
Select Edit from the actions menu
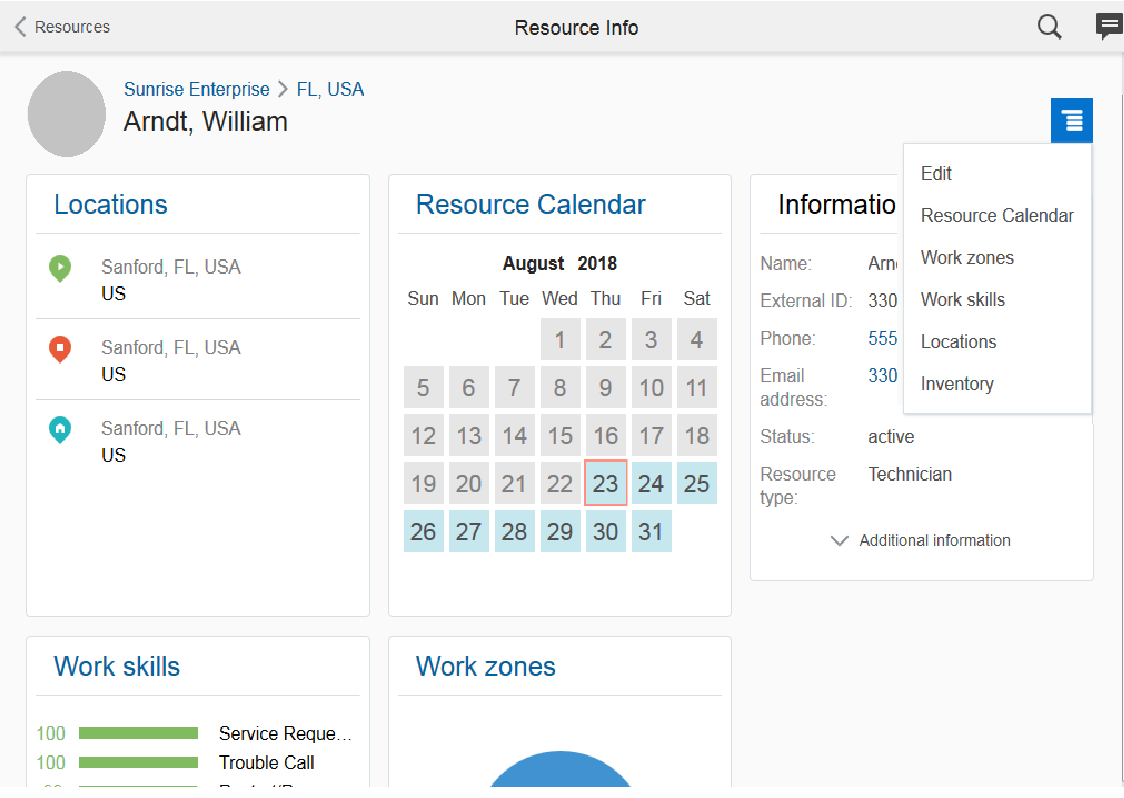(x=936, y=174)
